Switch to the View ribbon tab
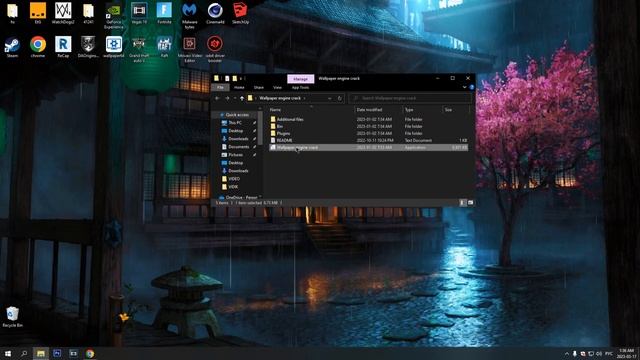 (x=278, y=87)
